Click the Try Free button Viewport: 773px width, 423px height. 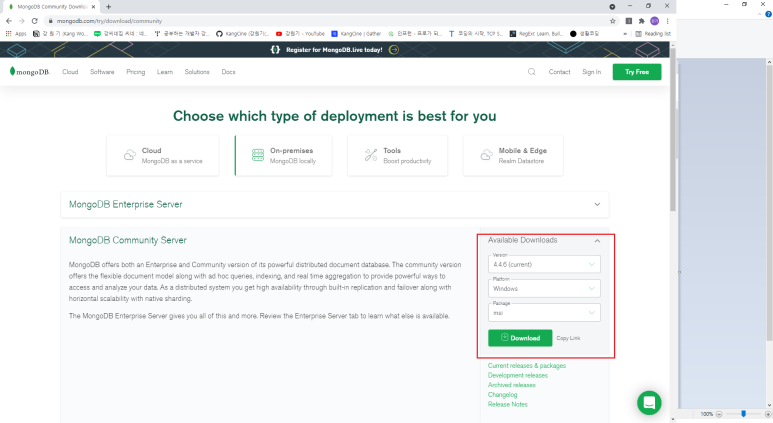pos(637,71)
